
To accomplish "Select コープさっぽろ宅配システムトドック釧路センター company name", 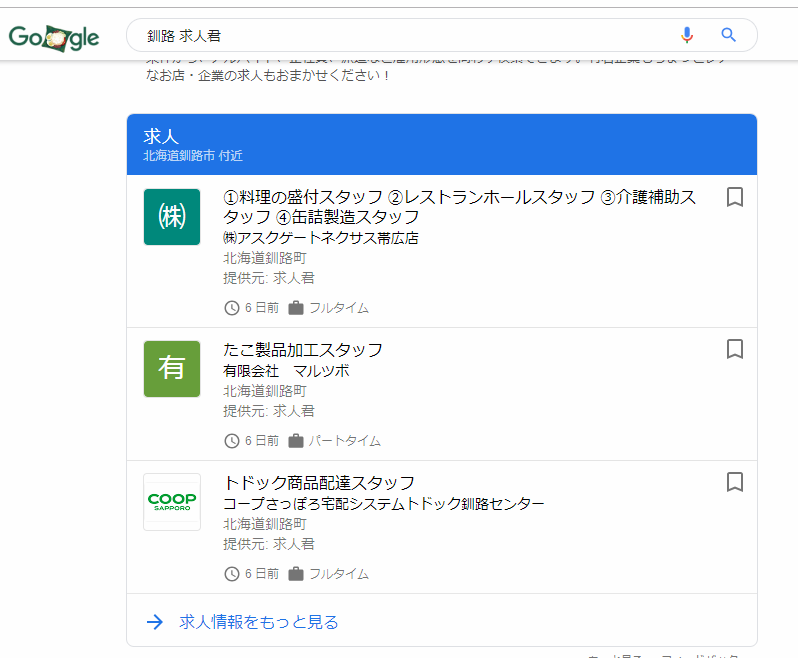I will [384, 504].
